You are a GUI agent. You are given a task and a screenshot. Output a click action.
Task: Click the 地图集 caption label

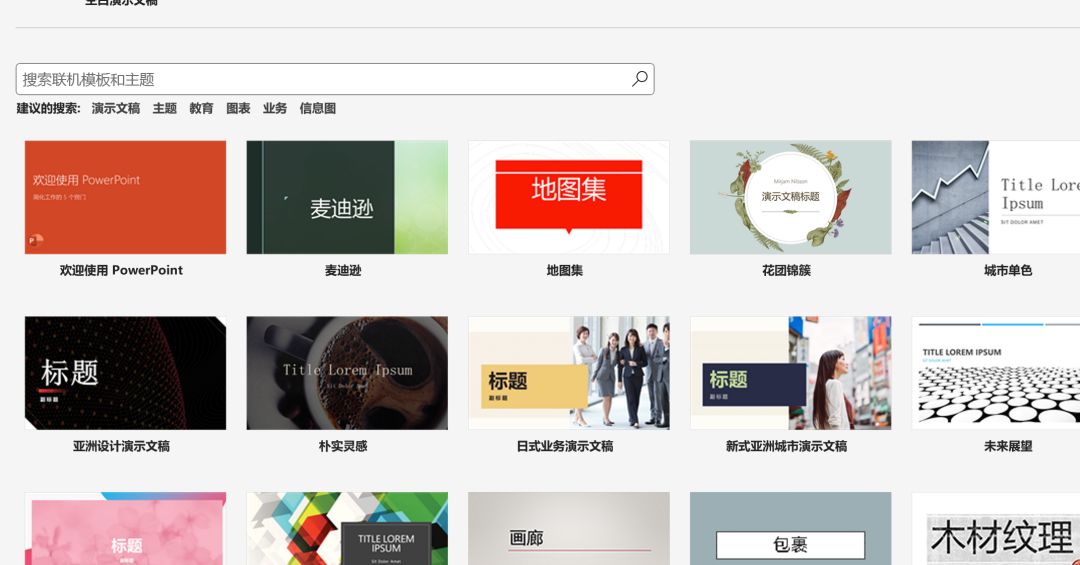click(x=565, y=270)
